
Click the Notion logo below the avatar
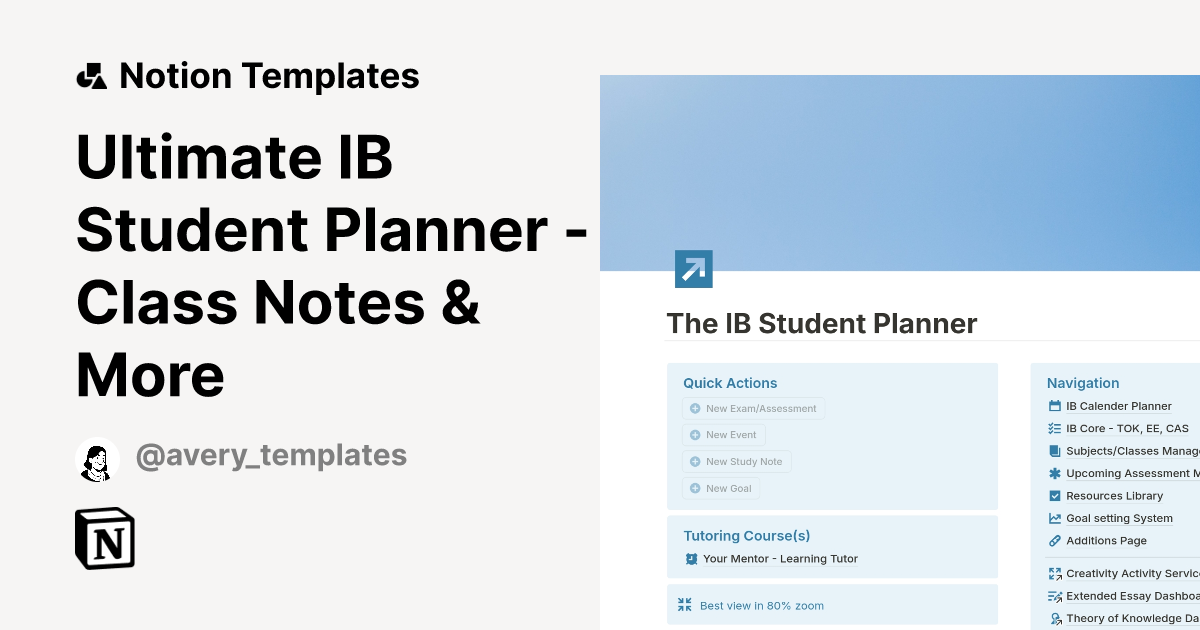104,538
